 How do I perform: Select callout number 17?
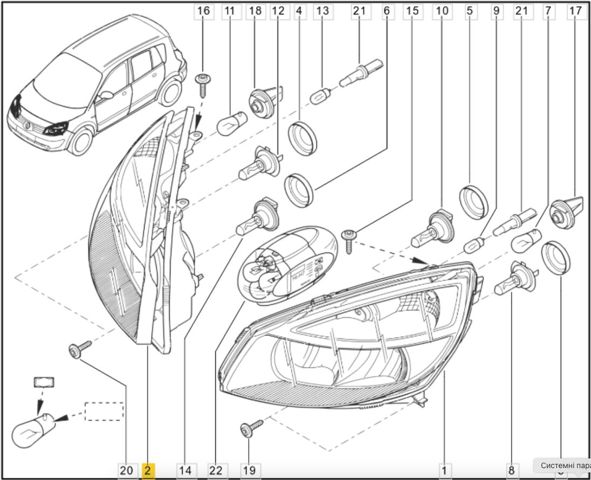576,11
